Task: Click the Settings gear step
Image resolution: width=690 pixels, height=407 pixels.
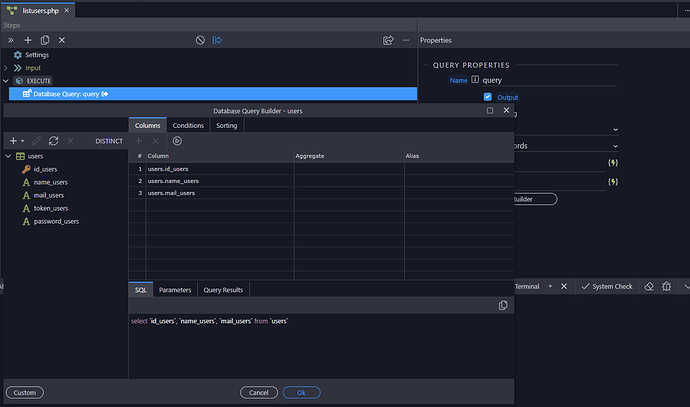Action: [x=31, y=55]
